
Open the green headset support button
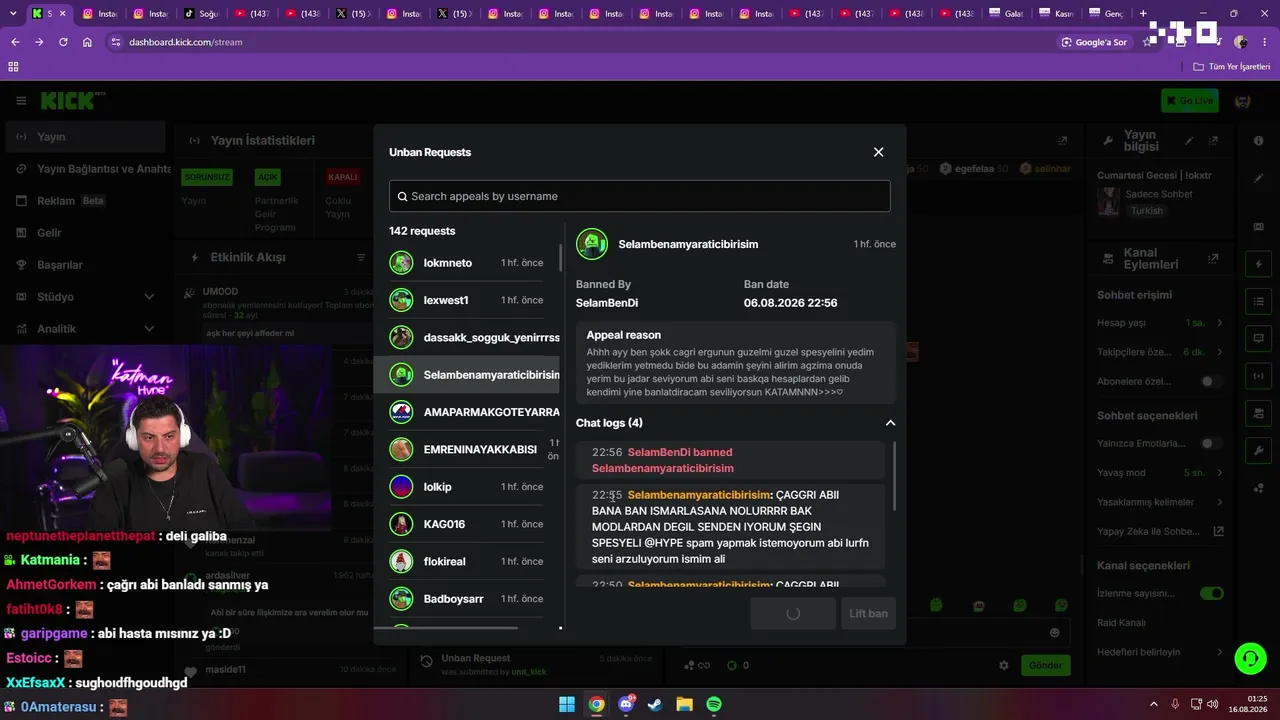point(1250,657)
